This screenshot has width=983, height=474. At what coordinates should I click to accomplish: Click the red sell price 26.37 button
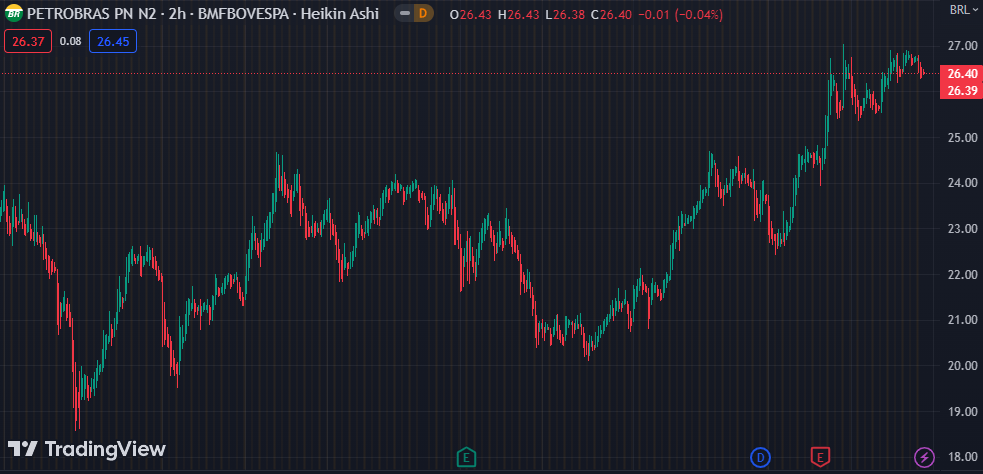(28, 41)
